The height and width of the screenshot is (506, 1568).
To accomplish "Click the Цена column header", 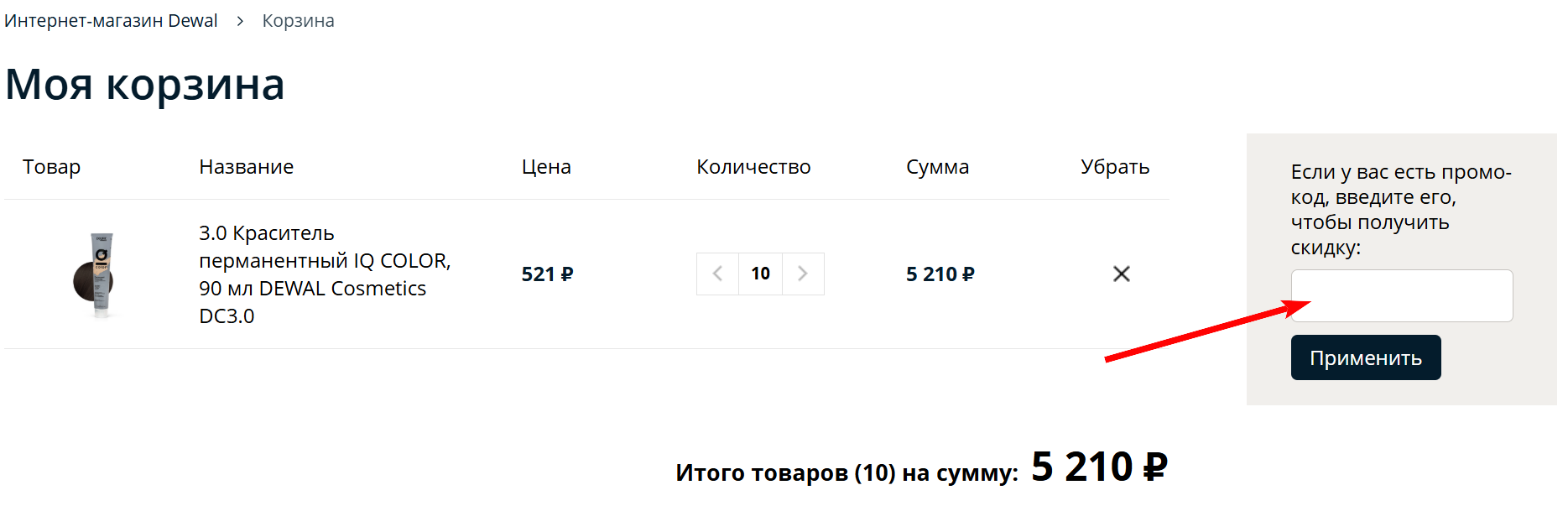I will click(546, 167).
